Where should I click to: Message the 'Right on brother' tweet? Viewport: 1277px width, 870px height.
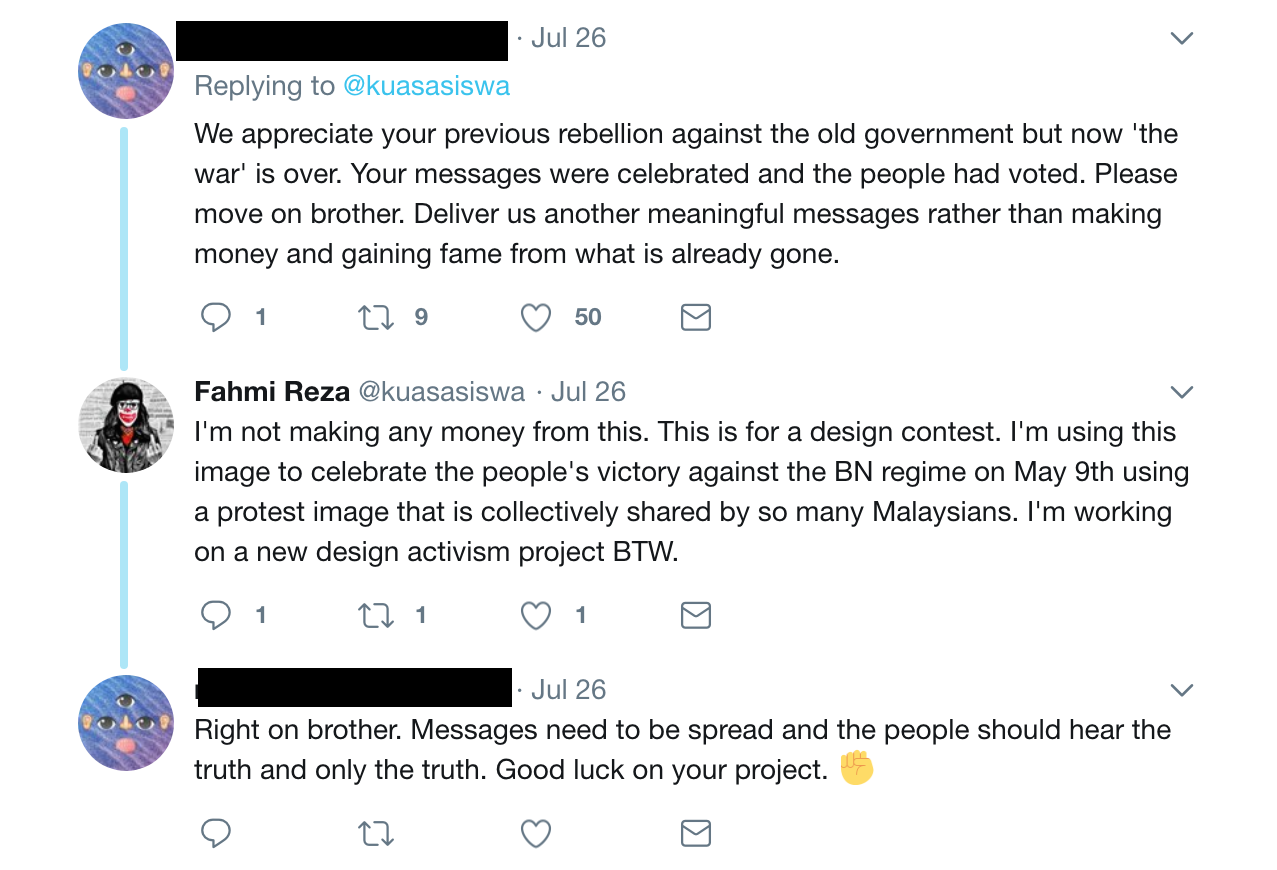(695, 832)
